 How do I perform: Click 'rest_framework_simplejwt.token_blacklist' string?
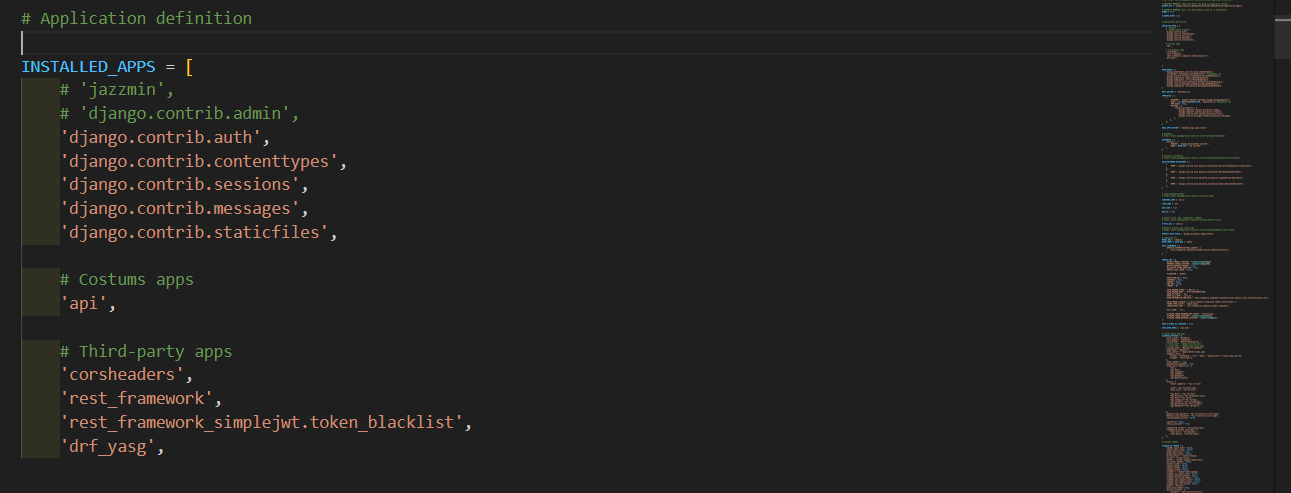(260, 423)
